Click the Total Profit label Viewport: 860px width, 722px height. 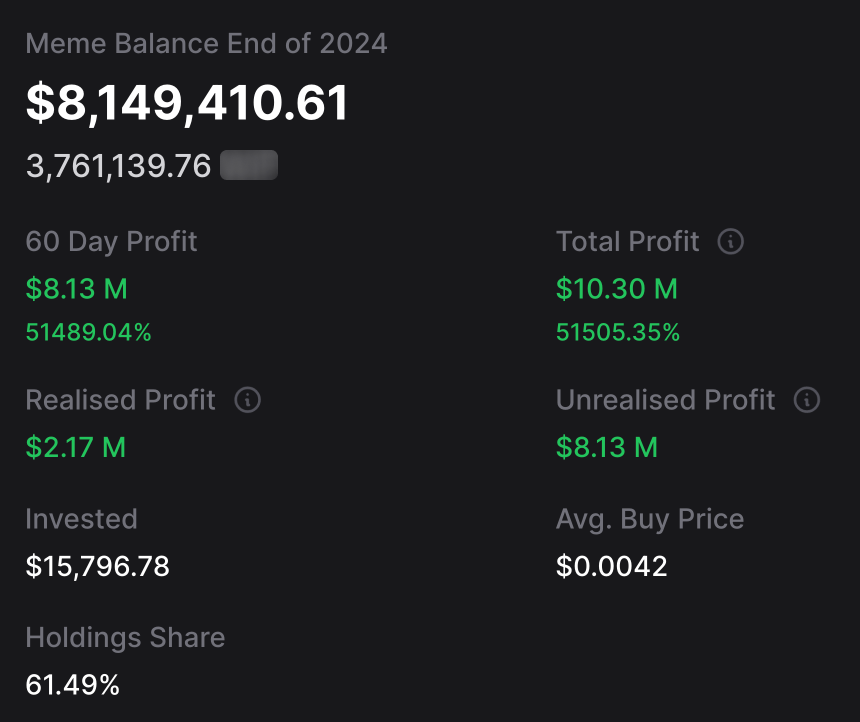pos(627,241)
